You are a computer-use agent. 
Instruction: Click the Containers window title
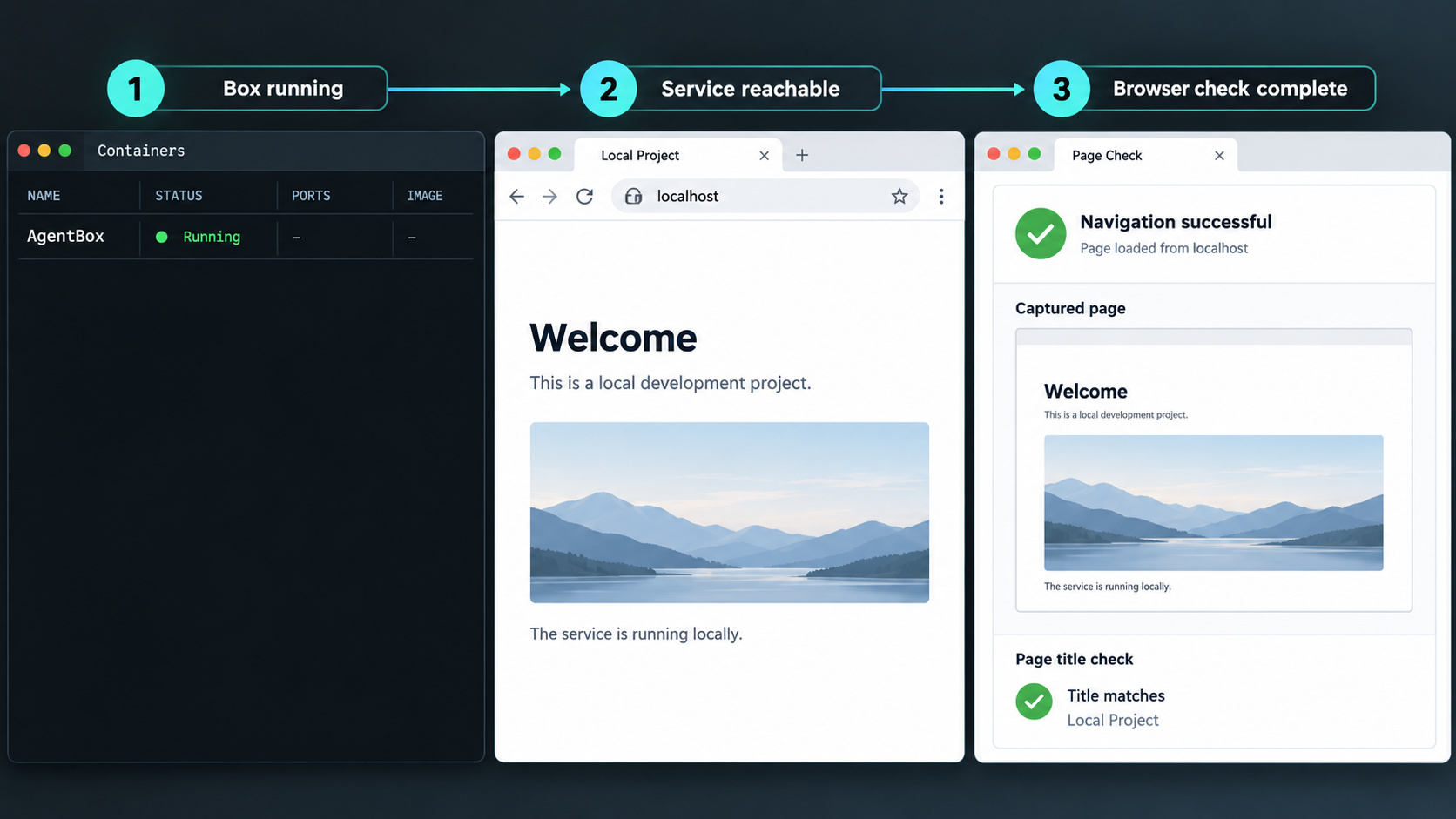141,151
